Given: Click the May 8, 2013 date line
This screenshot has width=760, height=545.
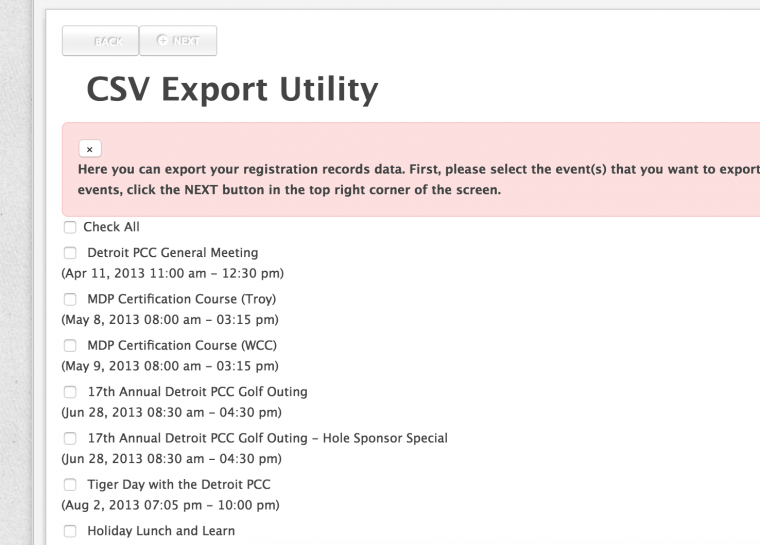Looking at the screenshot, I should coord(170,320).
